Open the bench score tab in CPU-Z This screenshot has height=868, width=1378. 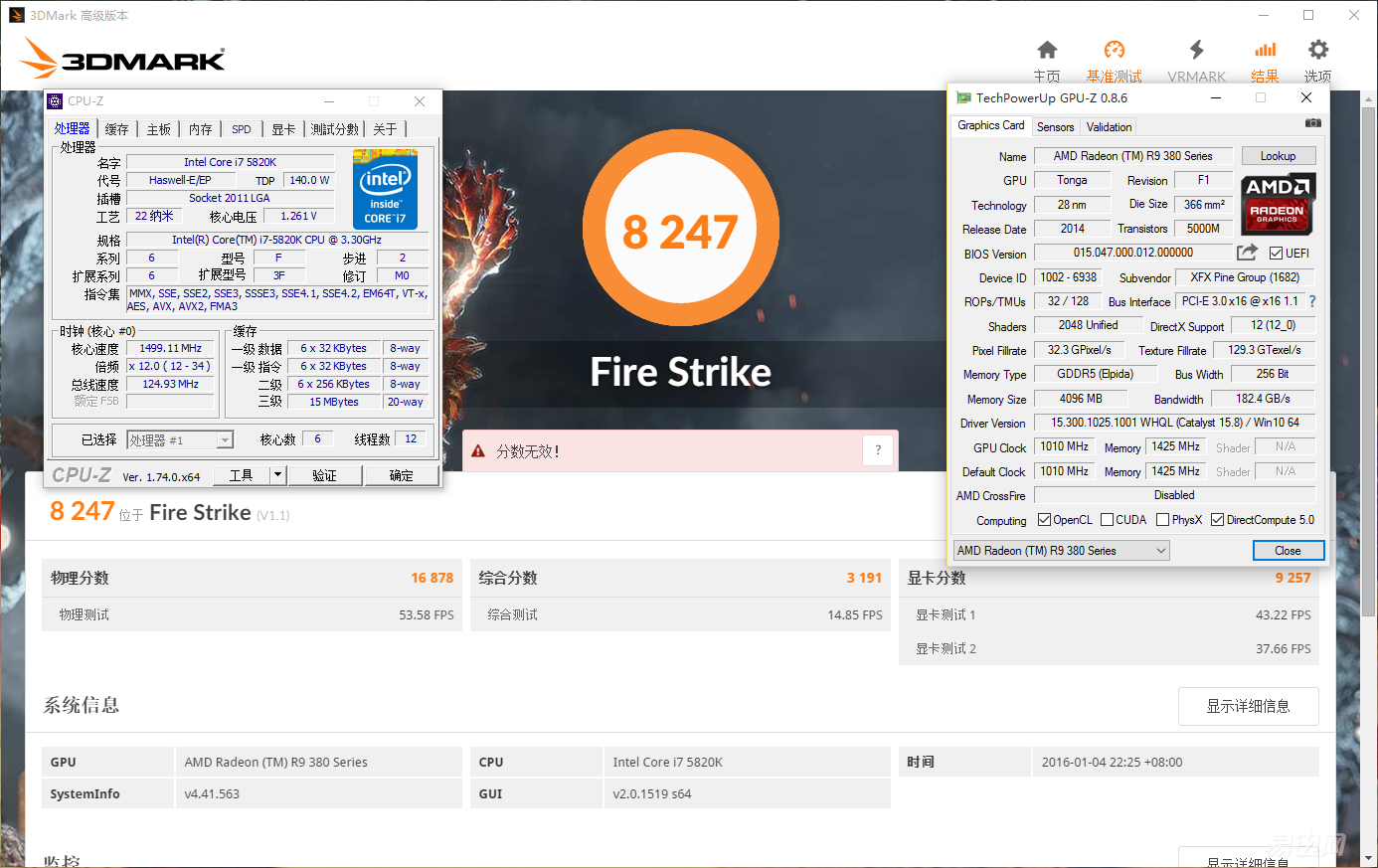(x=335, y=129)
